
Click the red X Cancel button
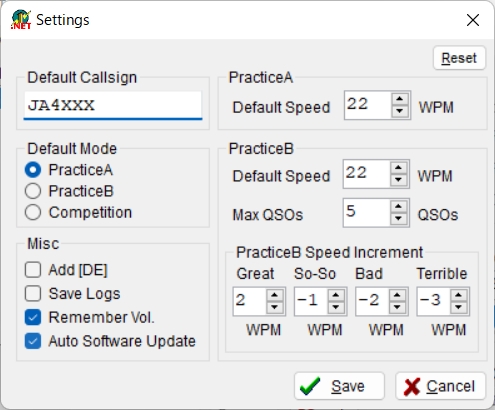pyautogui.click(x=440, y=386)
